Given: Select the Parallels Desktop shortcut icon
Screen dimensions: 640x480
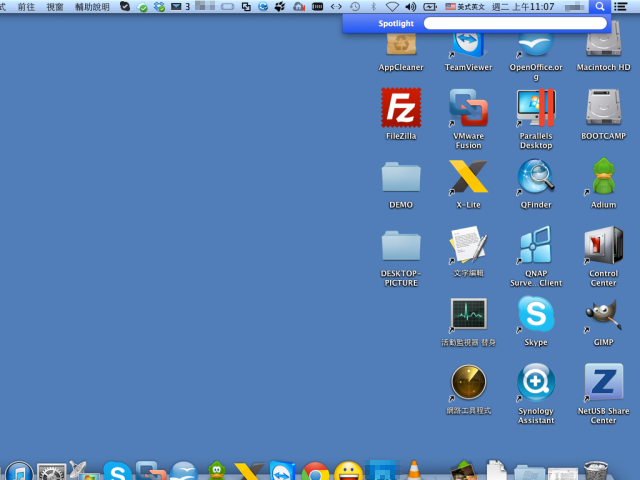Looking at the screenshot, I should tap(536, 108).
